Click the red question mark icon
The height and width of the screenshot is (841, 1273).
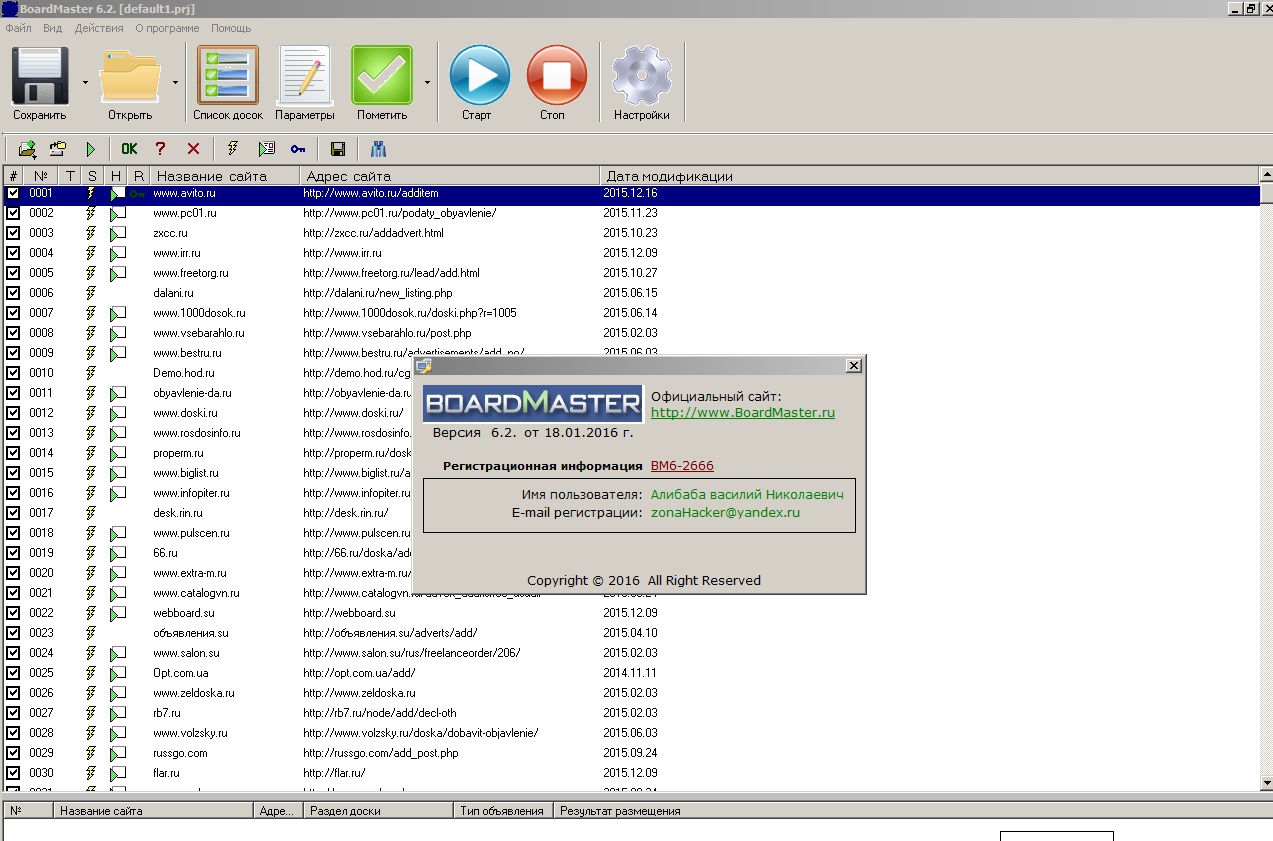[x=160, y=149]
